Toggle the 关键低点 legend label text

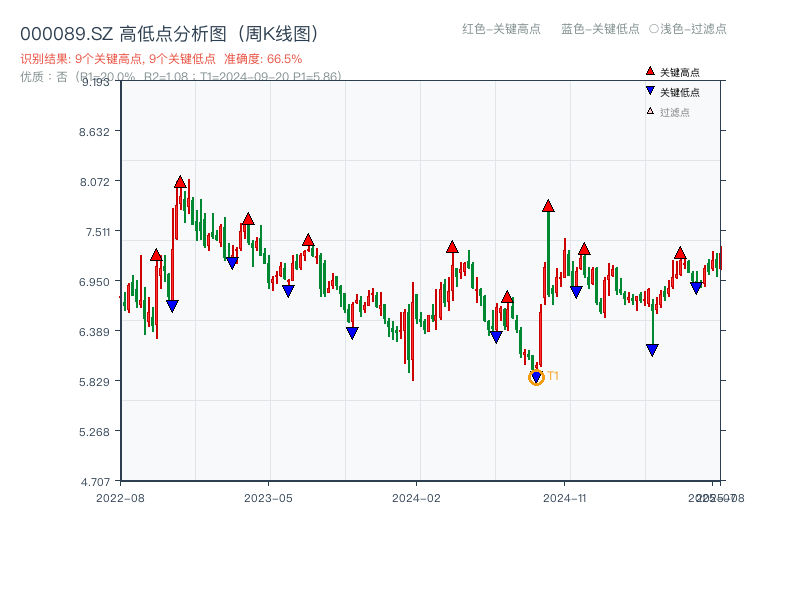tap(680, 92)
